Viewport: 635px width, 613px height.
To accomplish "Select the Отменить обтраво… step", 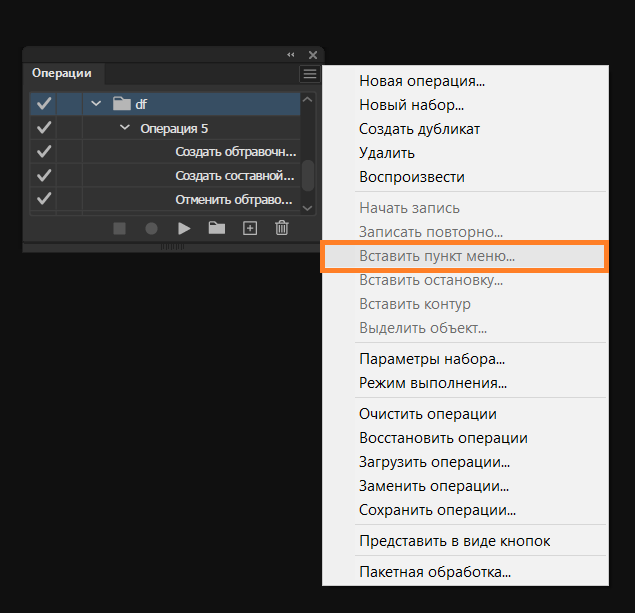I will 165,199.
